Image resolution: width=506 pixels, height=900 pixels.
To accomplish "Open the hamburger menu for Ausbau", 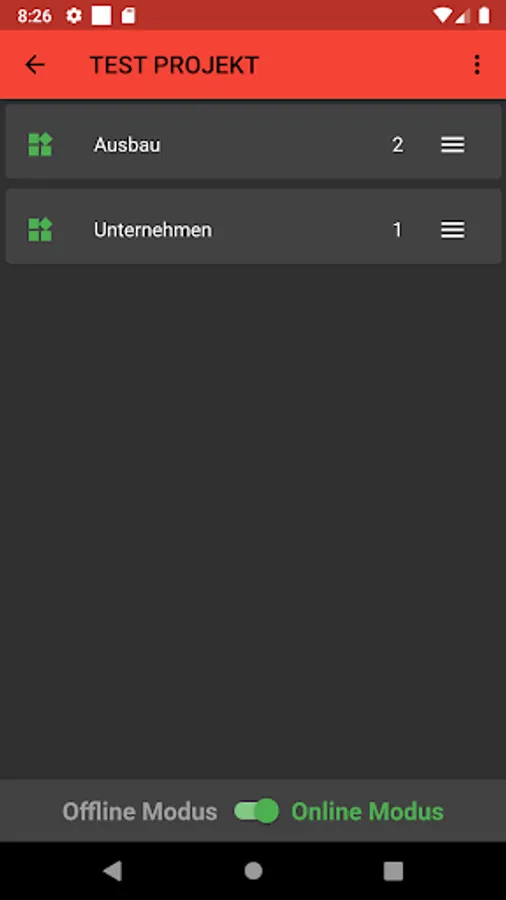I will [x=453, y=145].
